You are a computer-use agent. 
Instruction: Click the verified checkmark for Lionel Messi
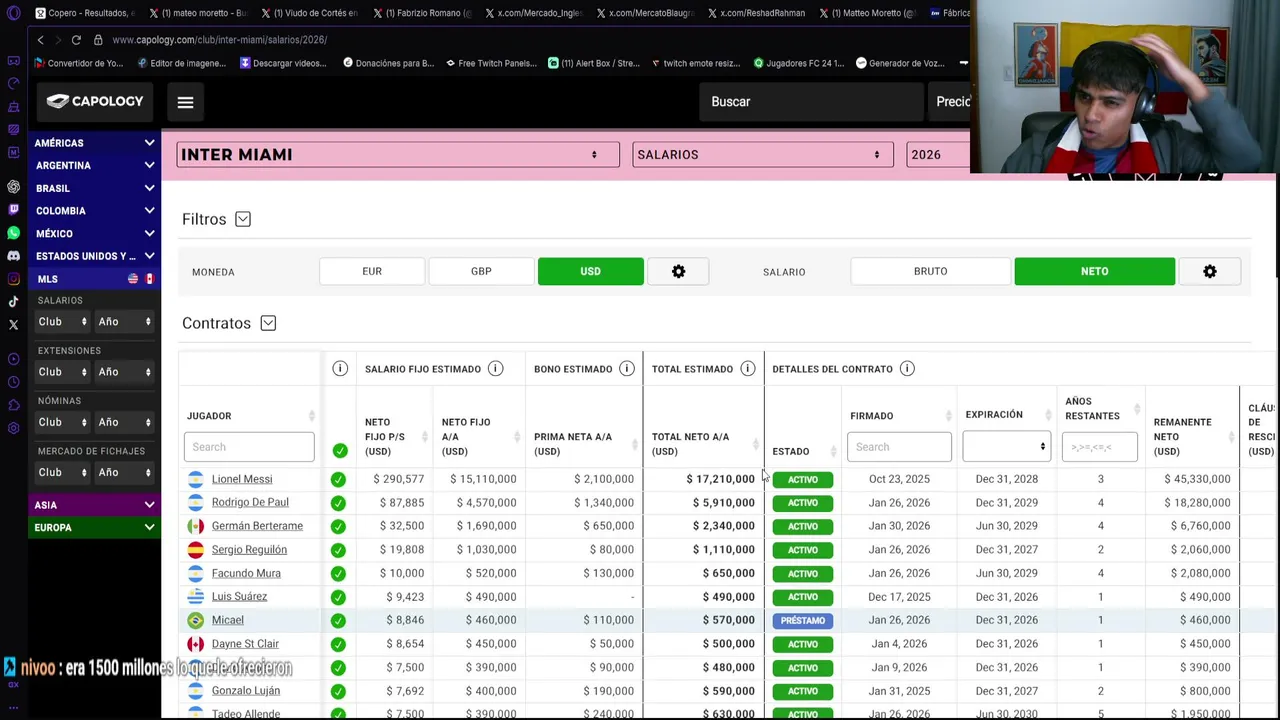point(338,479)
